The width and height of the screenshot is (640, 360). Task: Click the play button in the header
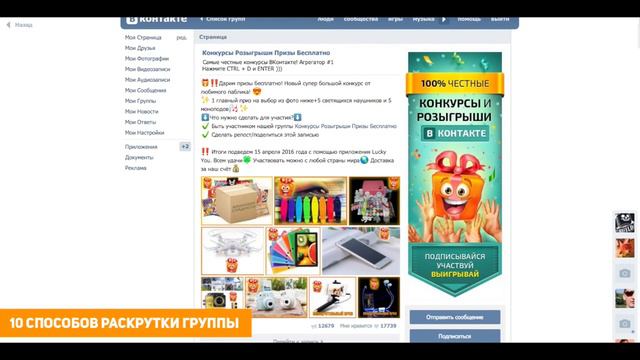pyautogui.click(x=444, y=20)
